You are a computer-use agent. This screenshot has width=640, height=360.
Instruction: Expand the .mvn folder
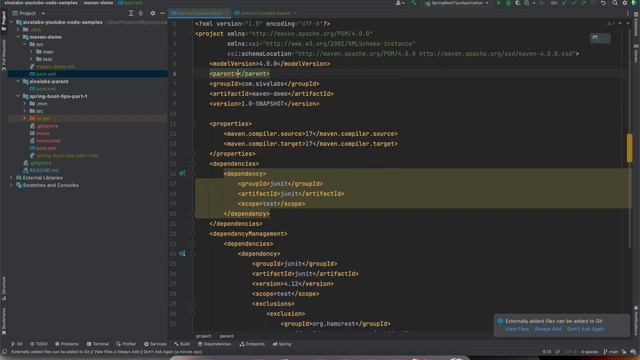(25, 104)
